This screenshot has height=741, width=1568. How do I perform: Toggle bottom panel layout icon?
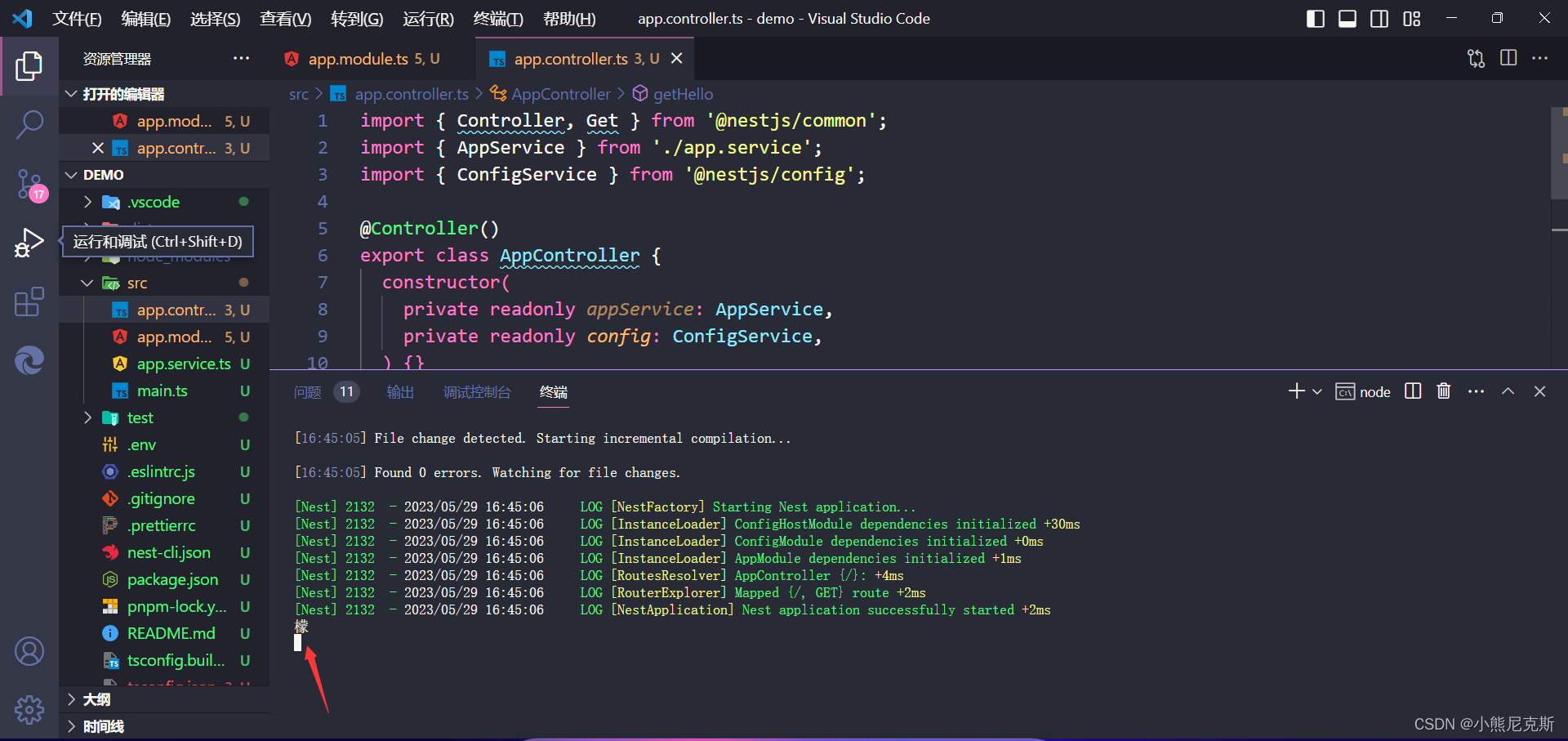[x=1347, y=19]
